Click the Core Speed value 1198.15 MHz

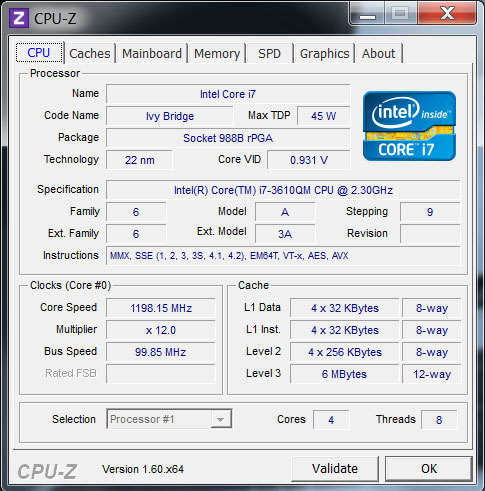[161, 308]
